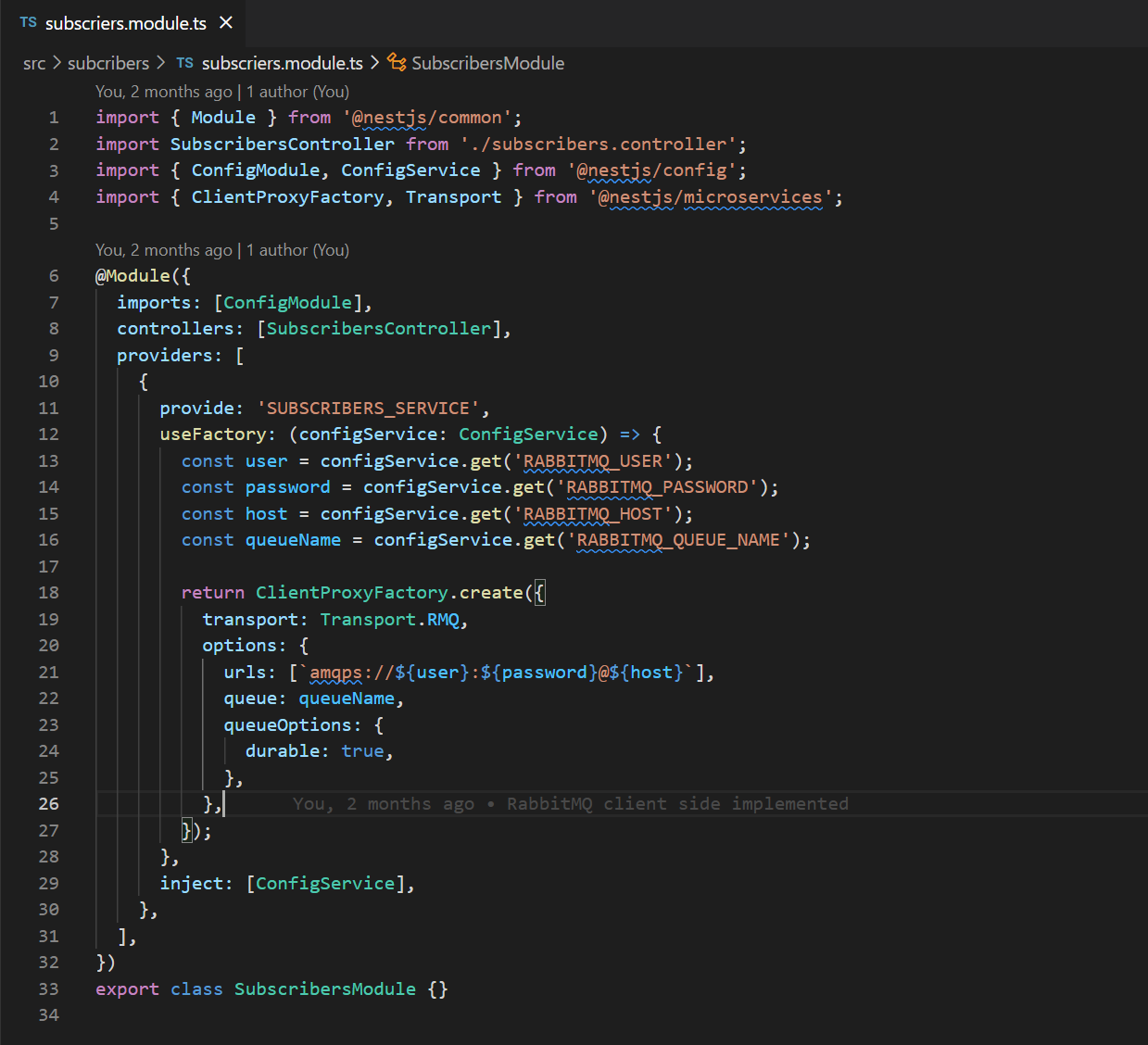Click the controllers: property on line 8
Viewport: 1148px width, 1045px height.
[x=181, y=329]
